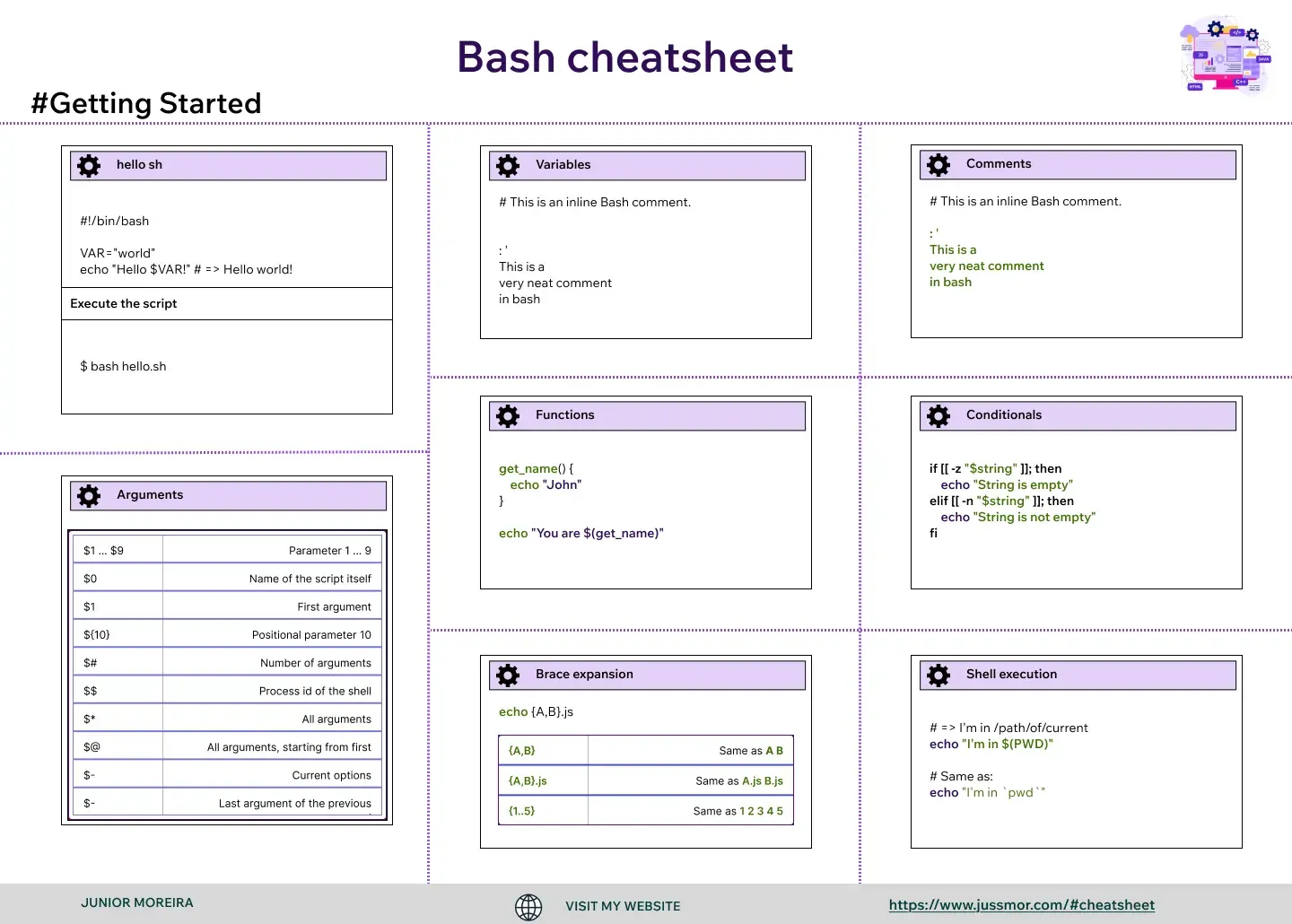The width and height of the screenshot is (1292, 924).
Task: Click the Execute the script row
Action: [226, 303]
